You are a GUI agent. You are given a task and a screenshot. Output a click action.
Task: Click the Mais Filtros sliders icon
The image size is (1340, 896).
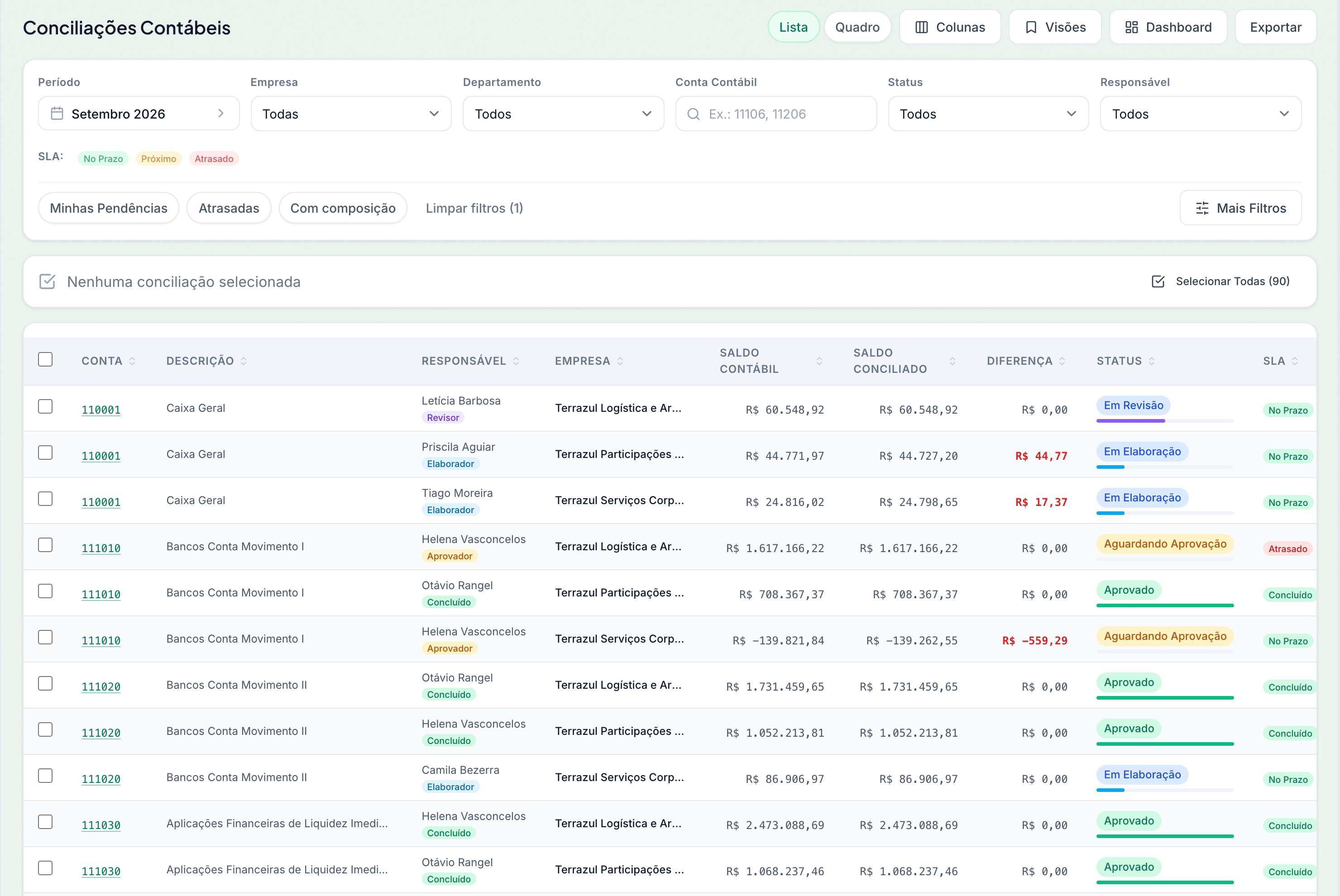(x=1202, y=208)
